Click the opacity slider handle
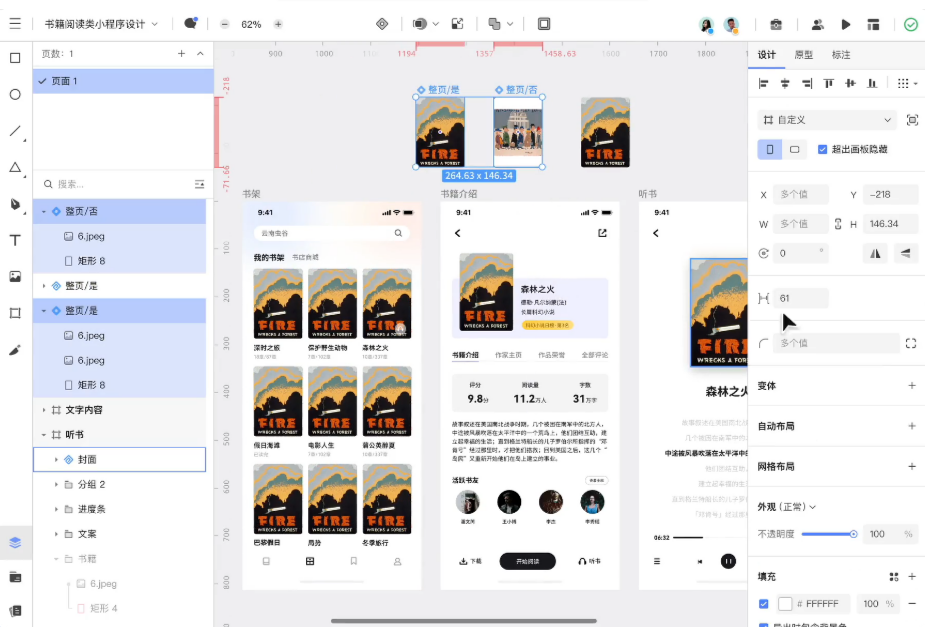 click(x=853, y=534)
